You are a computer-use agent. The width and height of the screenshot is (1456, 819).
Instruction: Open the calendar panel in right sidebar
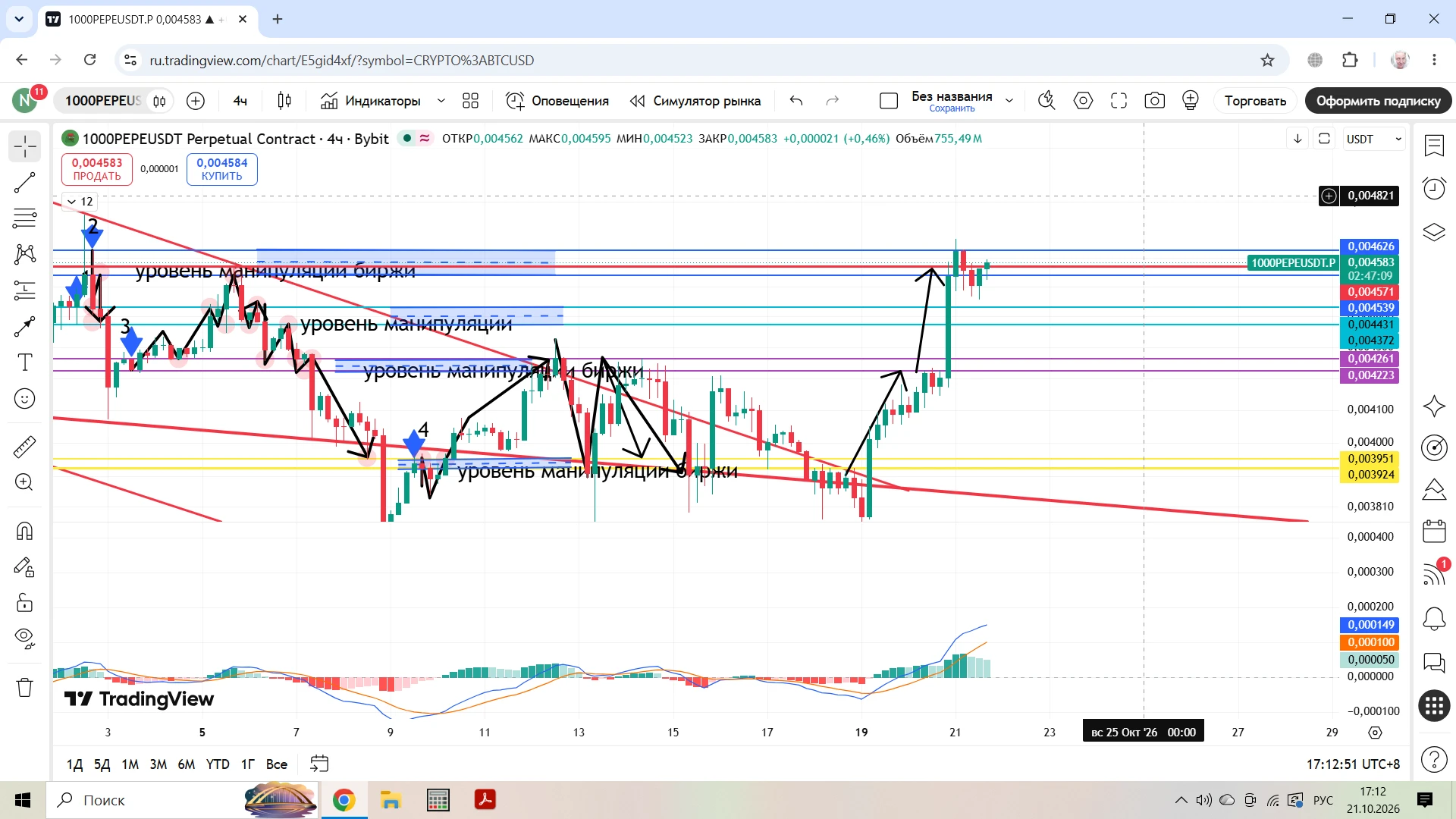(1434, 532)
